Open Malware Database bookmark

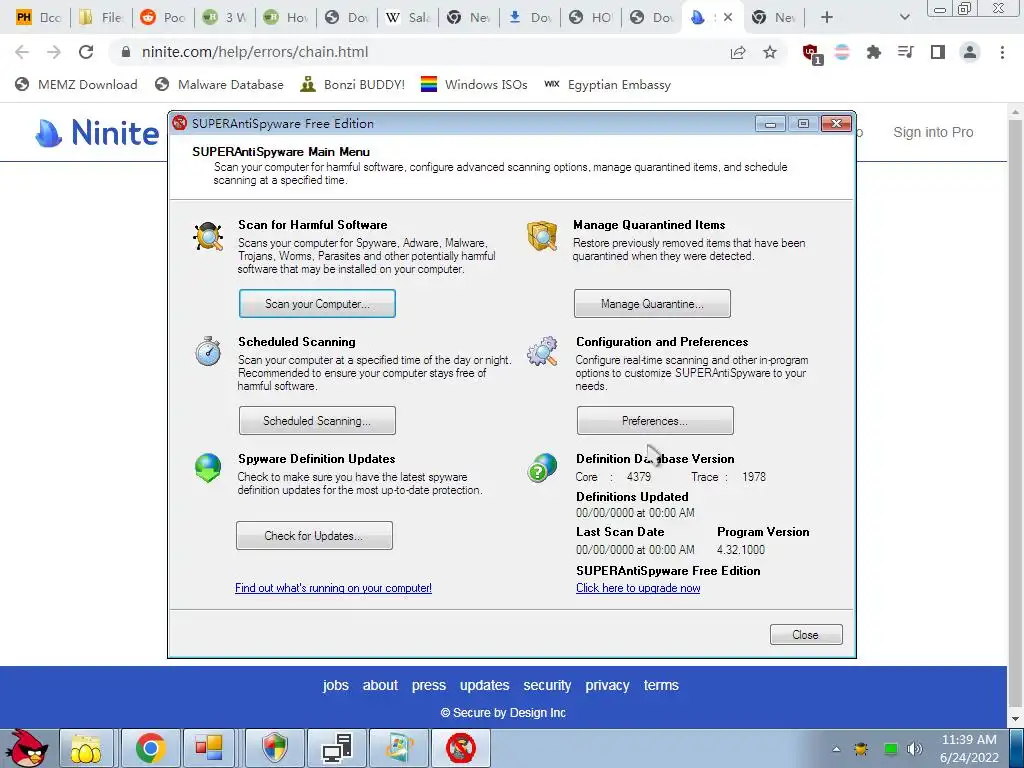pyautogui.click(x=219, y=84)
